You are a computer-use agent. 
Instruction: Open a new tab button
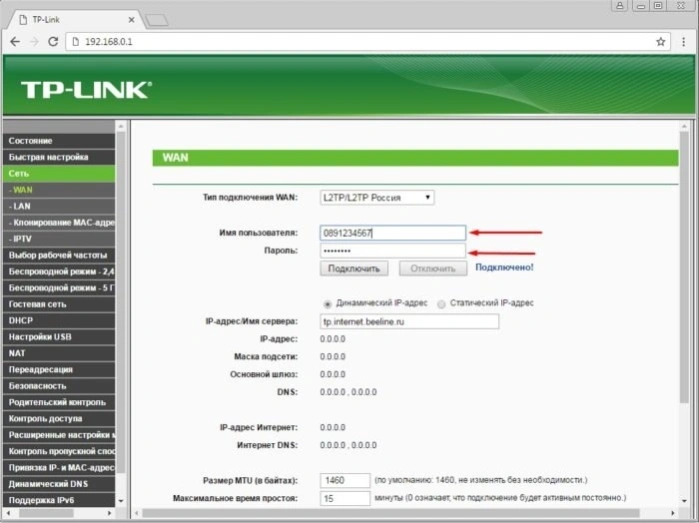(157, 20)
